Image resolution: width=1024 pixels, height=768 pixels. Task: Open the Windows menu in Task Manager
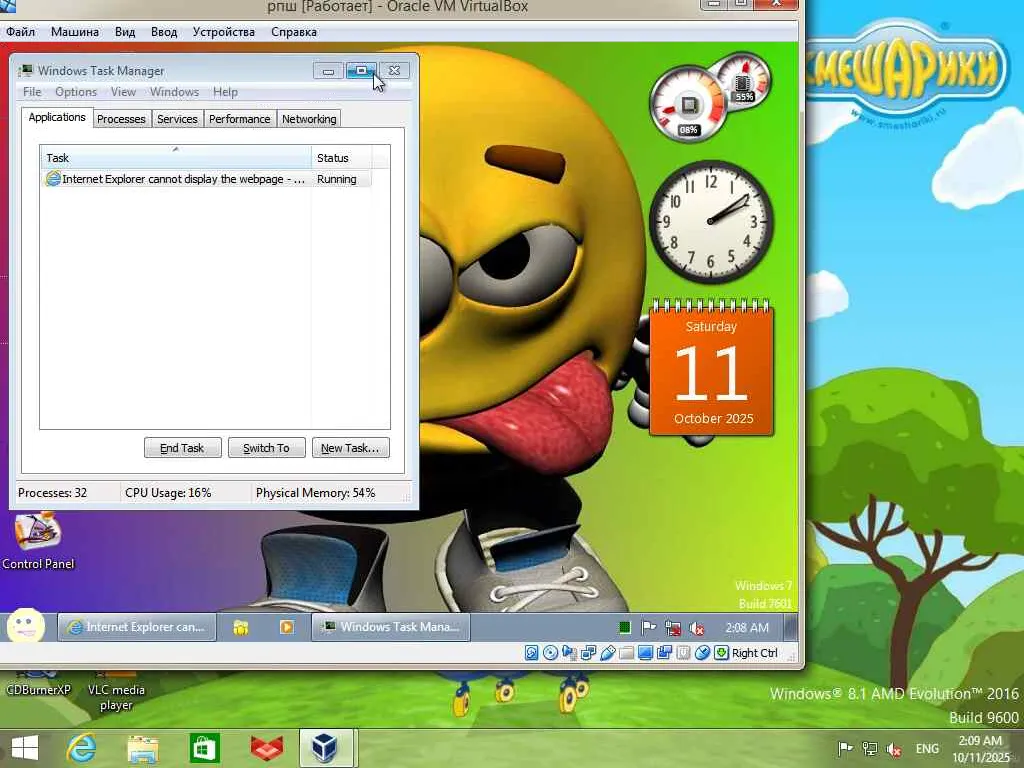(x=174, y=92)
